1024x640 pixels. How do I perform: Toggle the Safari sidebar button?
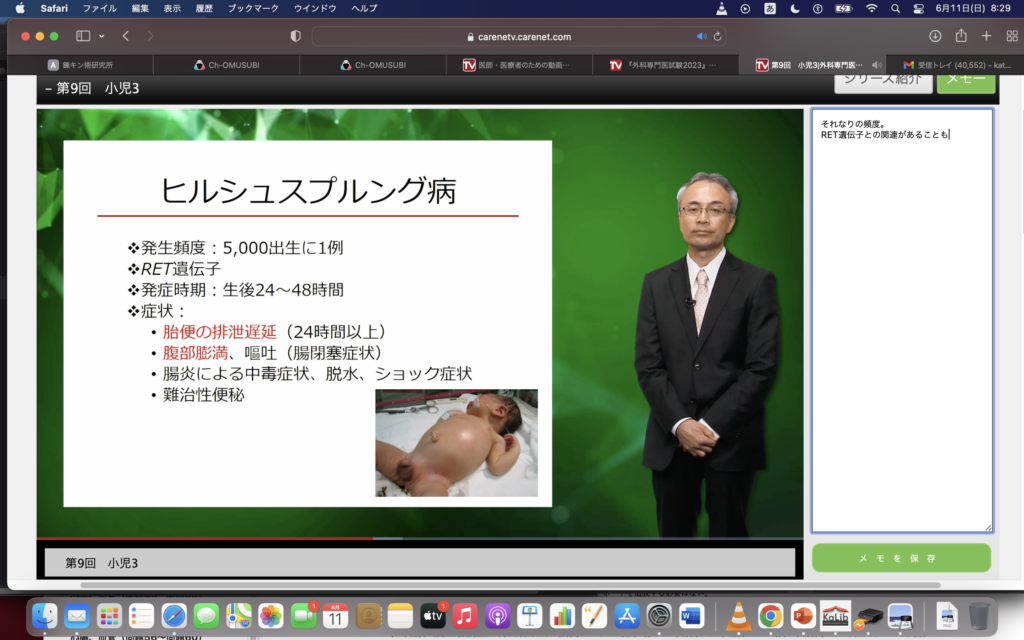83,36
